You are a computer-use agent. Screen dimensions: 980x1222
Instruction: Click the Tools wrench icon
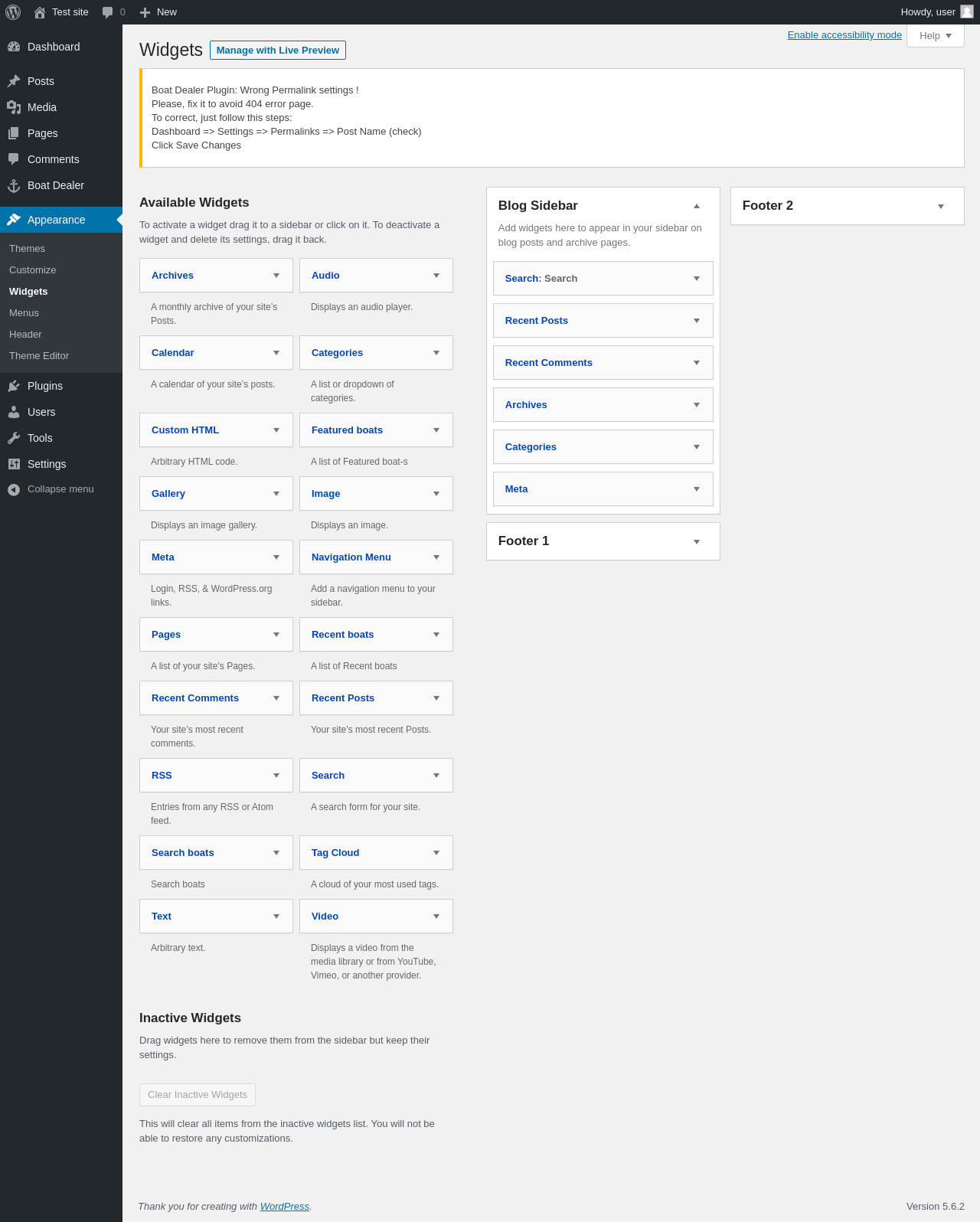pyautogui.click(x=14, y=438)
